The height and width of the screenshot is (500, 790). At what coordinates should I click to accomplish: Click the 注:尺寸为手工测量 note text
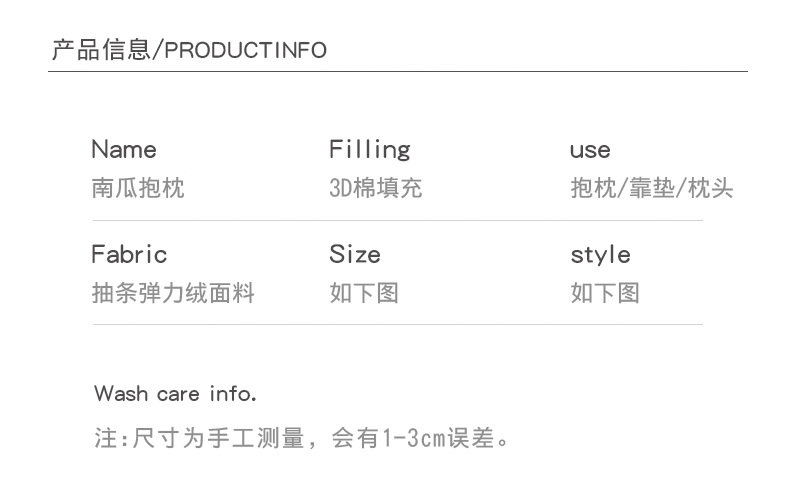[198, 438]
